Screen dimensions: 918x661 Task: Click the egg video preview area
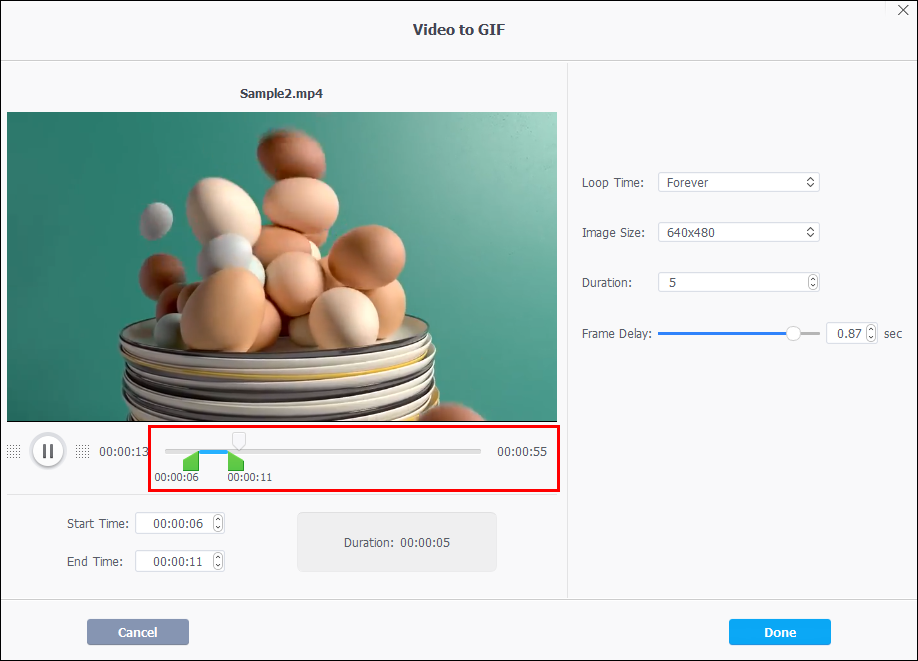click(282, 266)
